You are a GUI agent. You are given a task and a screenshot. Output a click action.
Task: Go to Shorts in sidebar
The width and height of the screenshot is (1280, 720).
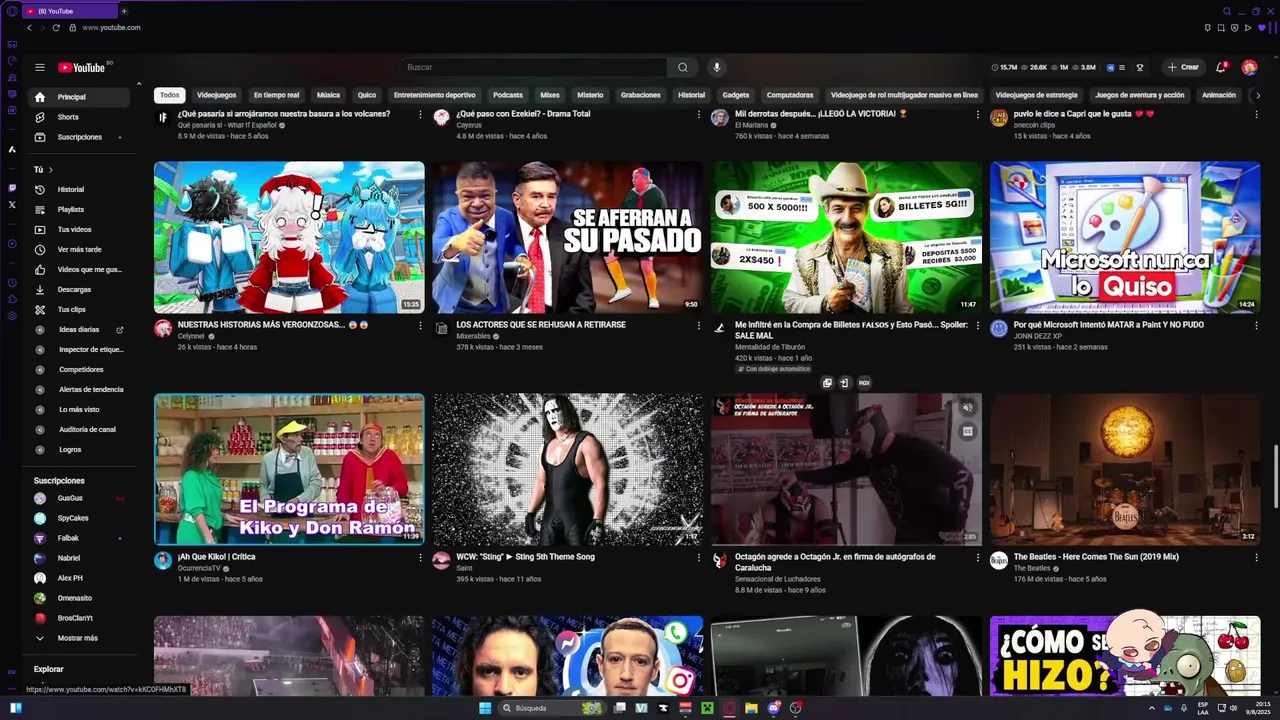tap(81, 117)
